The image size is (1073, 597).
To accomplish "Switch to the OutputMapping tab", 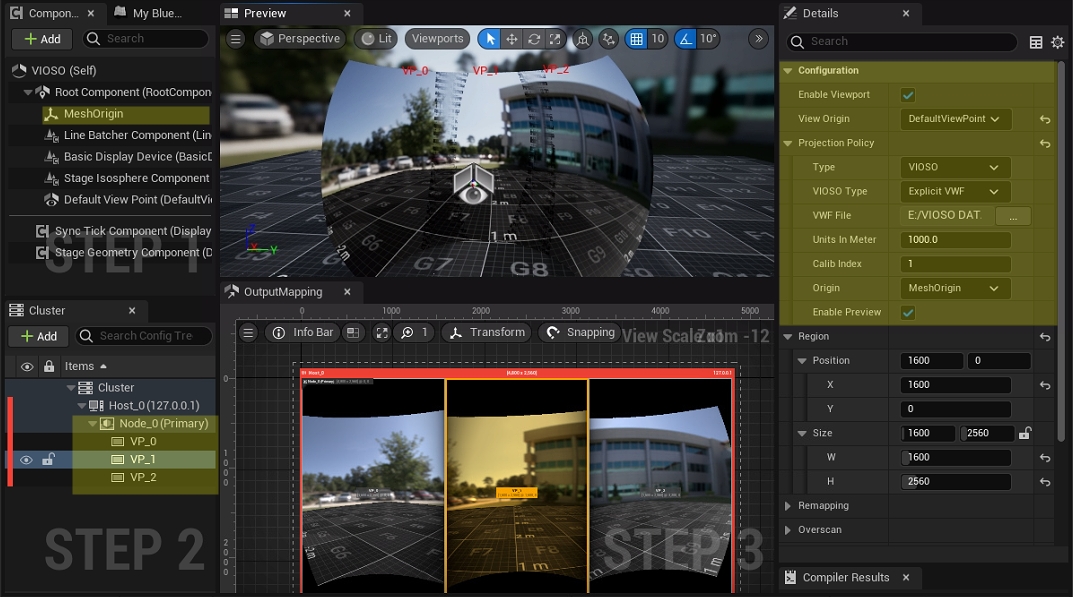I will coord(282,292).
